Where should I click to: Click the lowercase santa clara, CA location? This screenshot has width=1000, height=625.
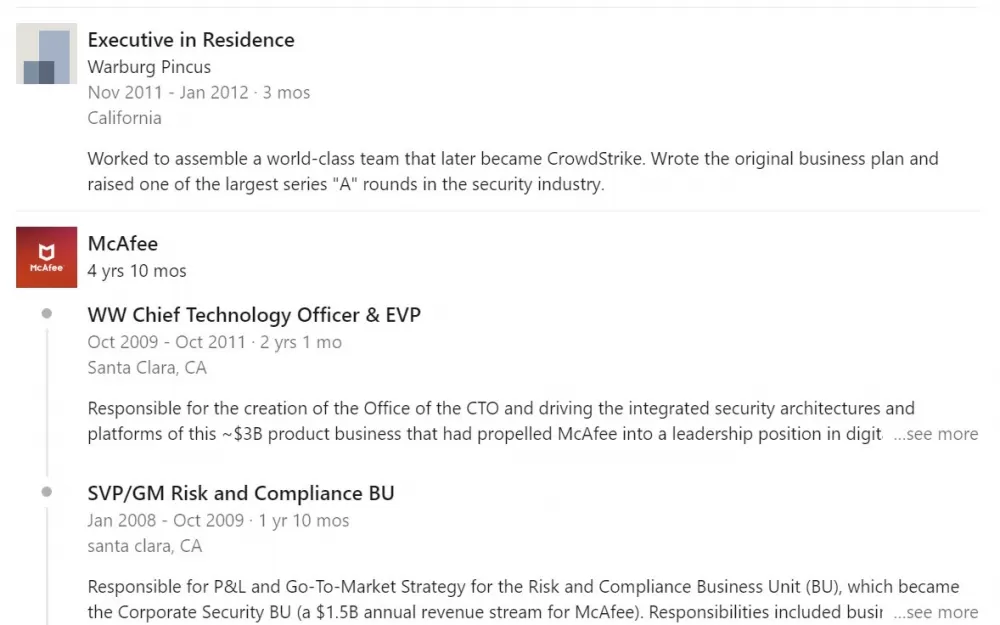tap(145, 546)
